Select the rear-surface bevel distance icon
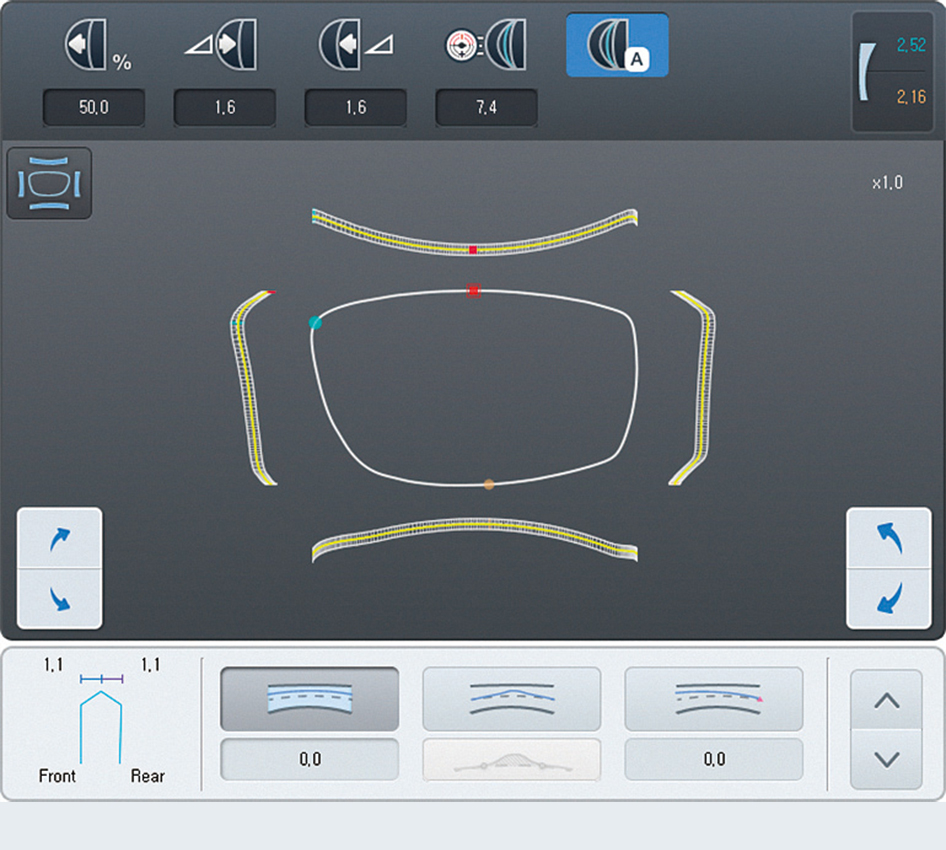 point(355,46)
